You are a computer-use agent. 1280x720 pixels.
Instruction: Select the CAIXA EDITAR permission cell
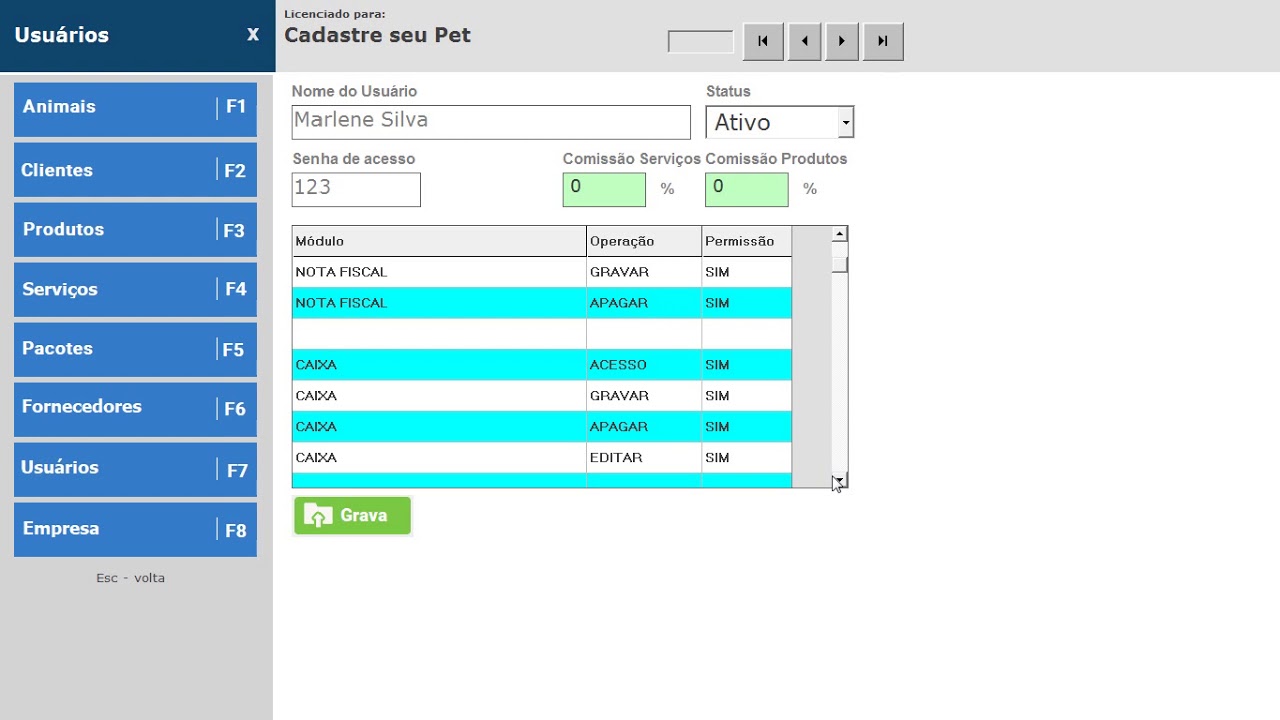(745, 458)
